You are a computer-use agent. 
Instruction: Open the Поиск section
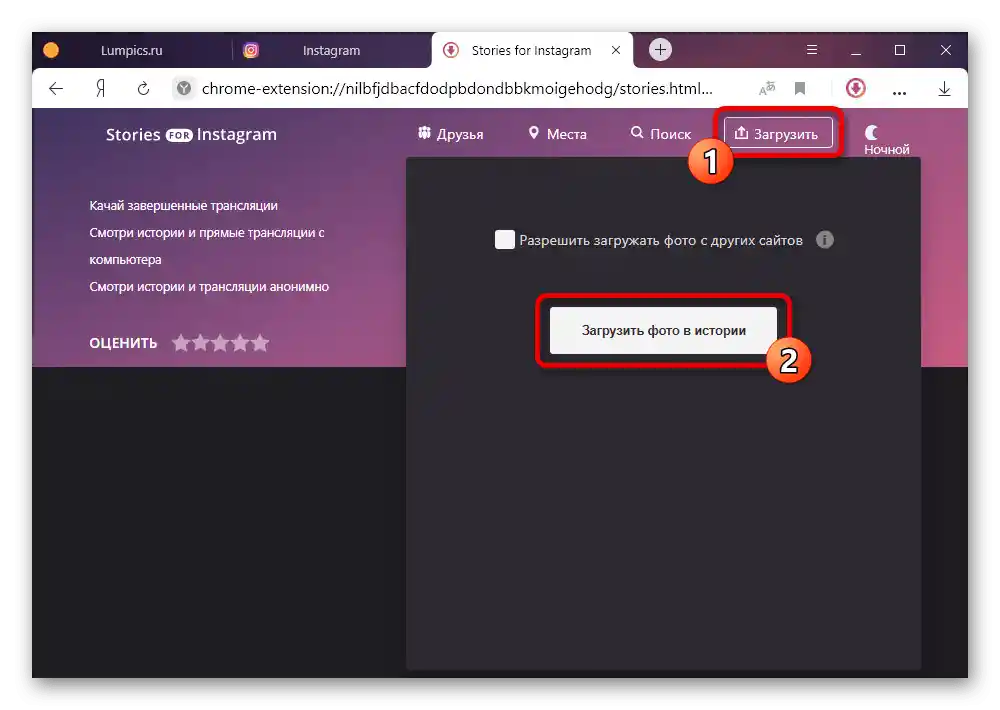click(661, 134)
